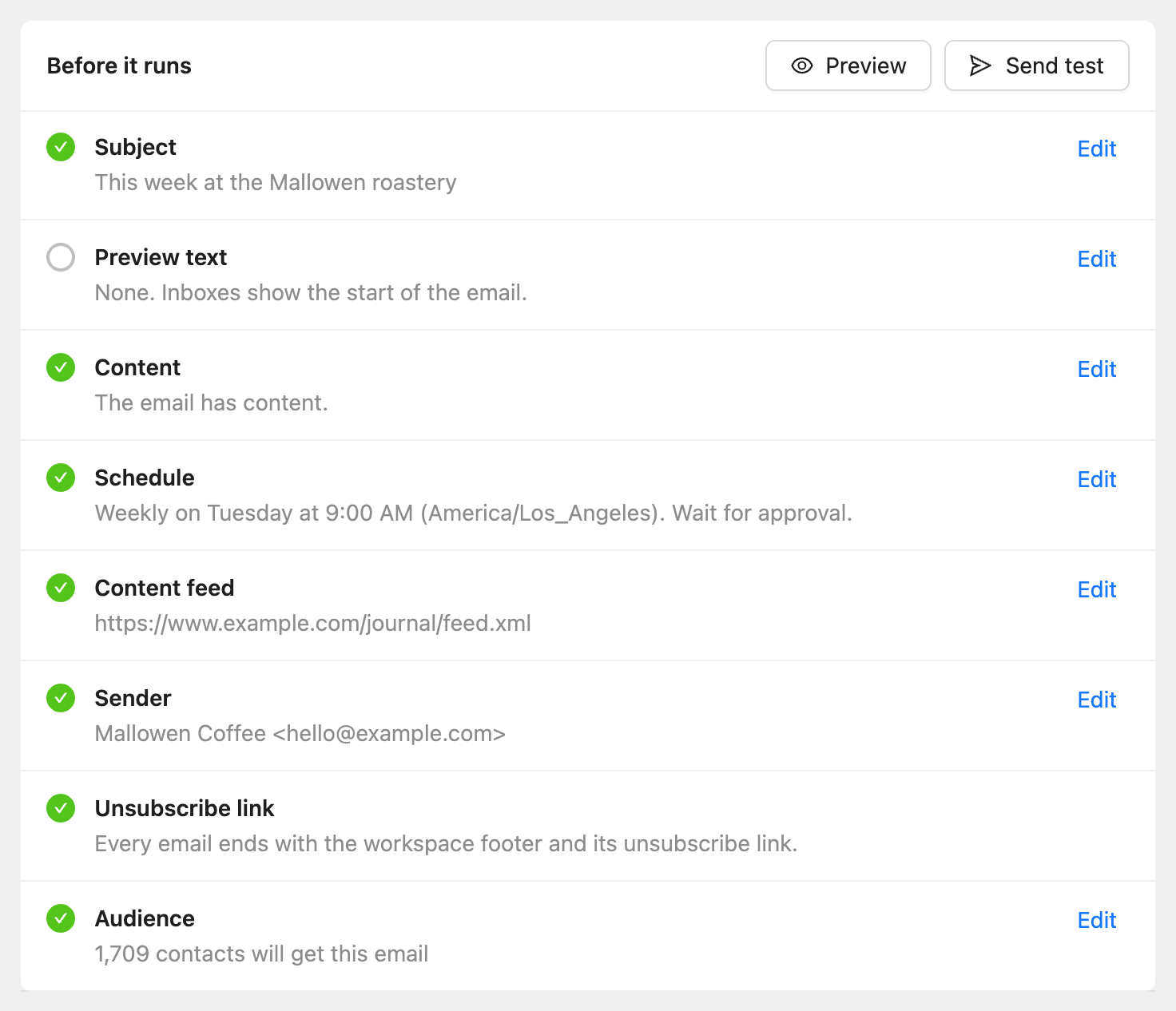Screen dimensions: 1176x1011
Task: Edit the Subject row
Action: click(1096, 149)
